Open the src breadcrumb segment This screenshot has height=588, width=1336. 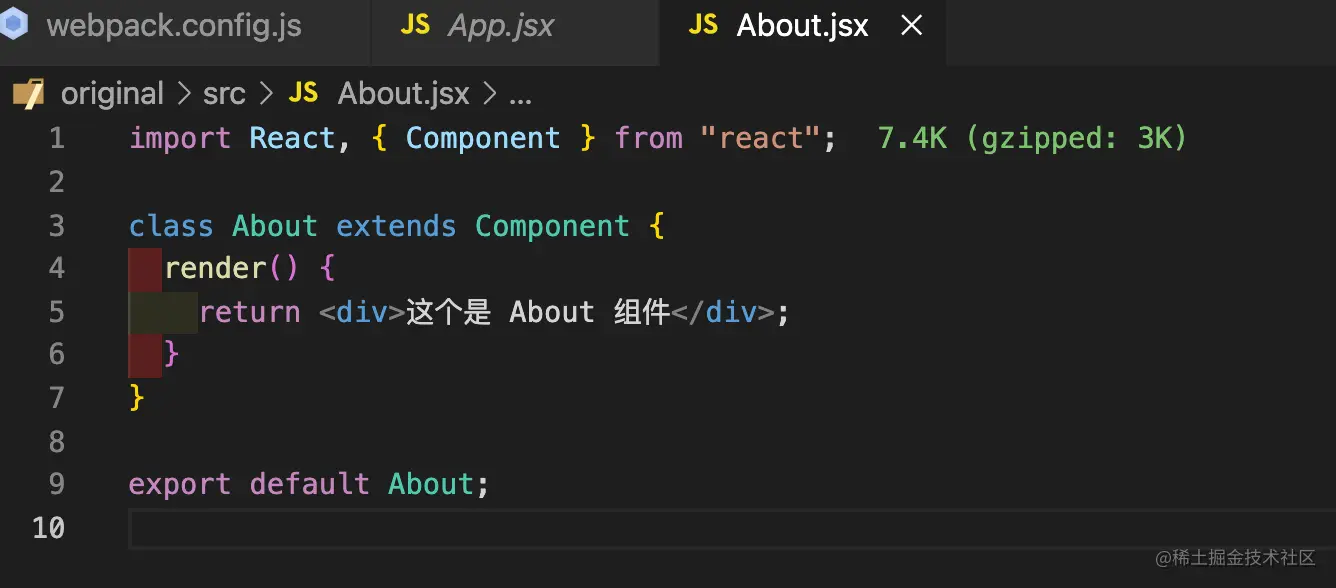pos(224,94)
